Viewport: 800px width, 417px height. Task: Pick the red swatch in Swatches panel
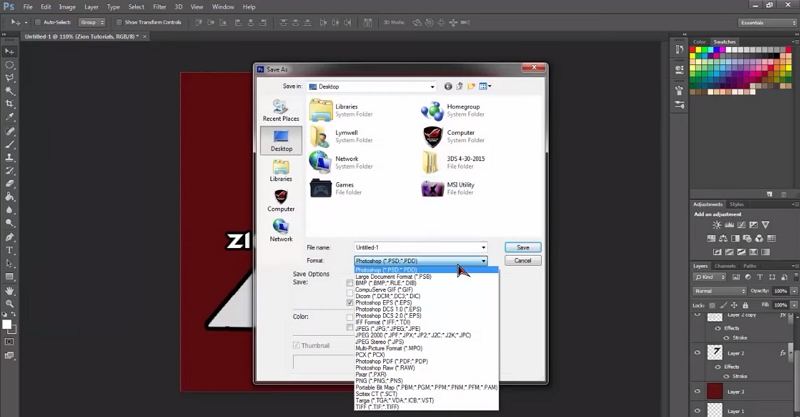(692, 50)
